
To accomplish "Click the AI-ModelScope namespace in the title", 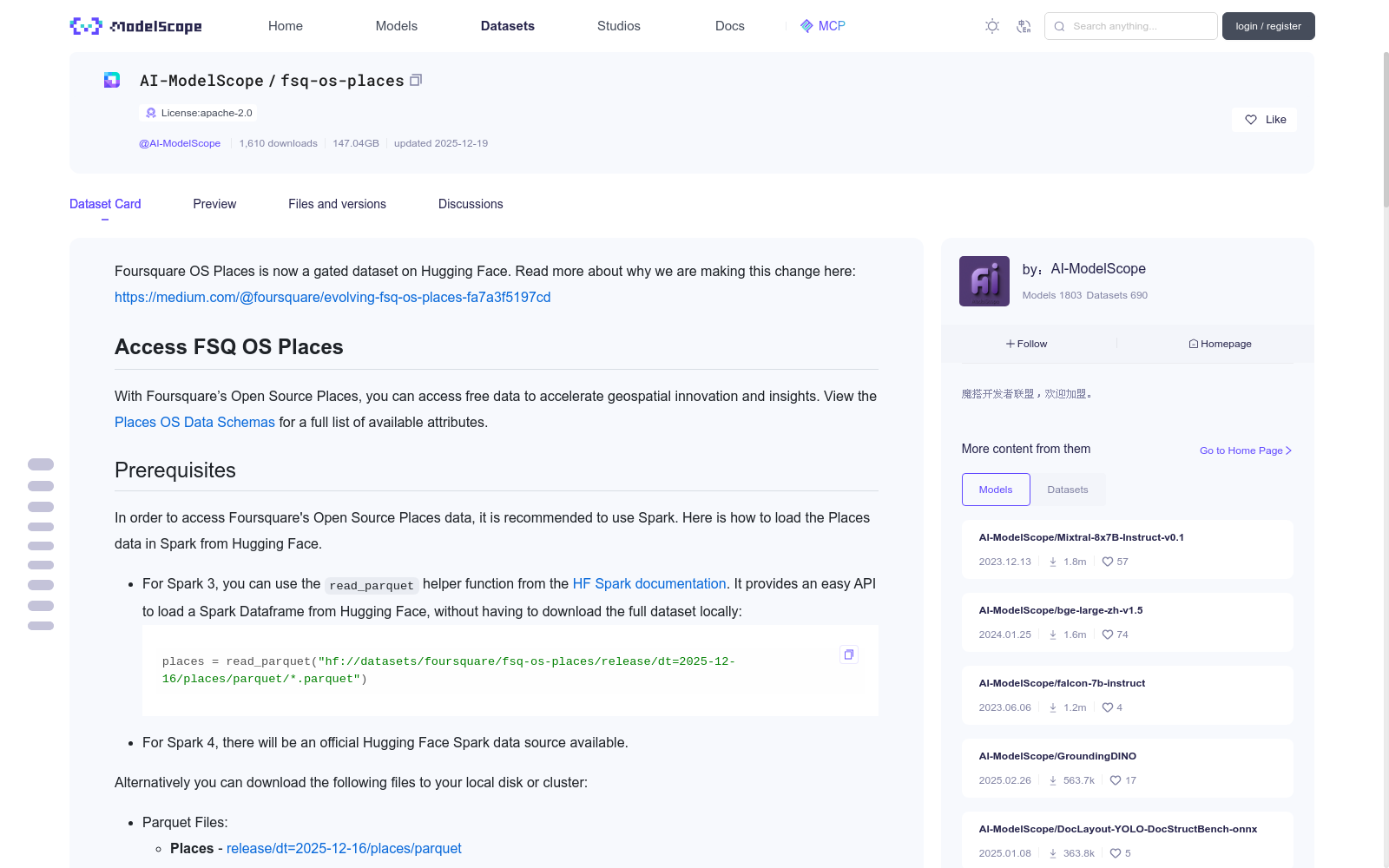I will coord(201,81).
